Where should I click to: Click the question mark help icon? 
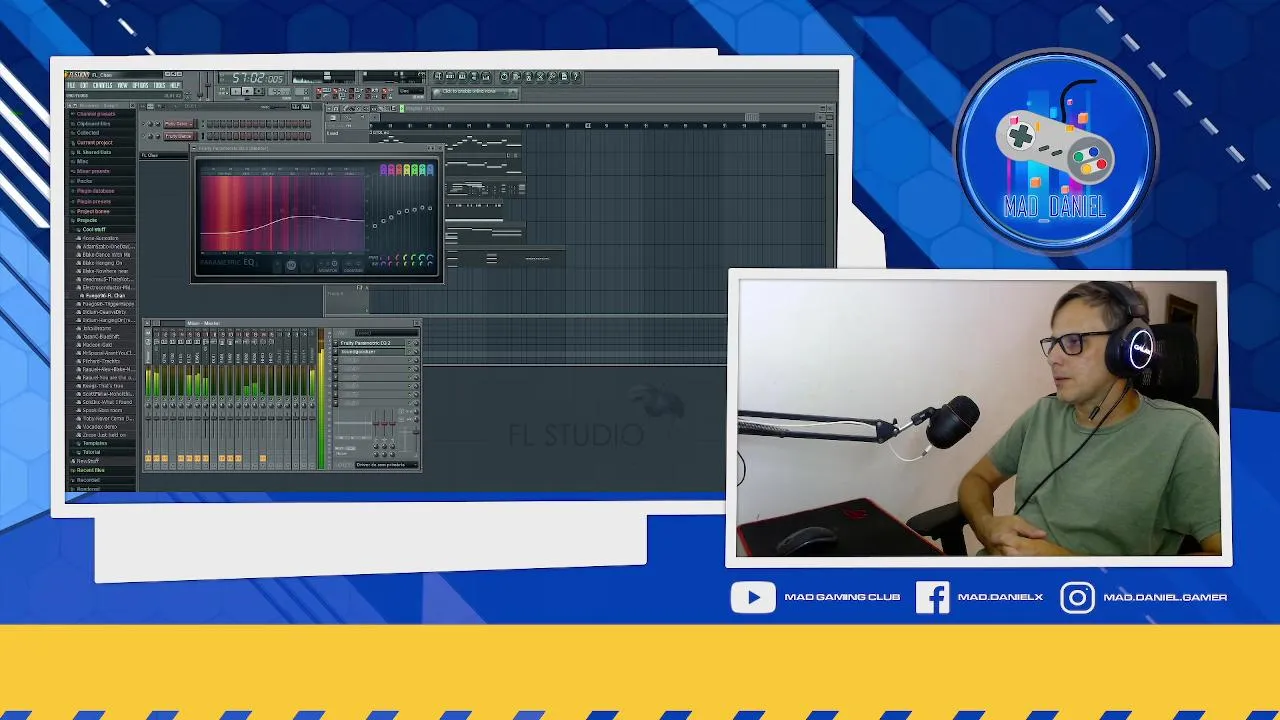576,76
